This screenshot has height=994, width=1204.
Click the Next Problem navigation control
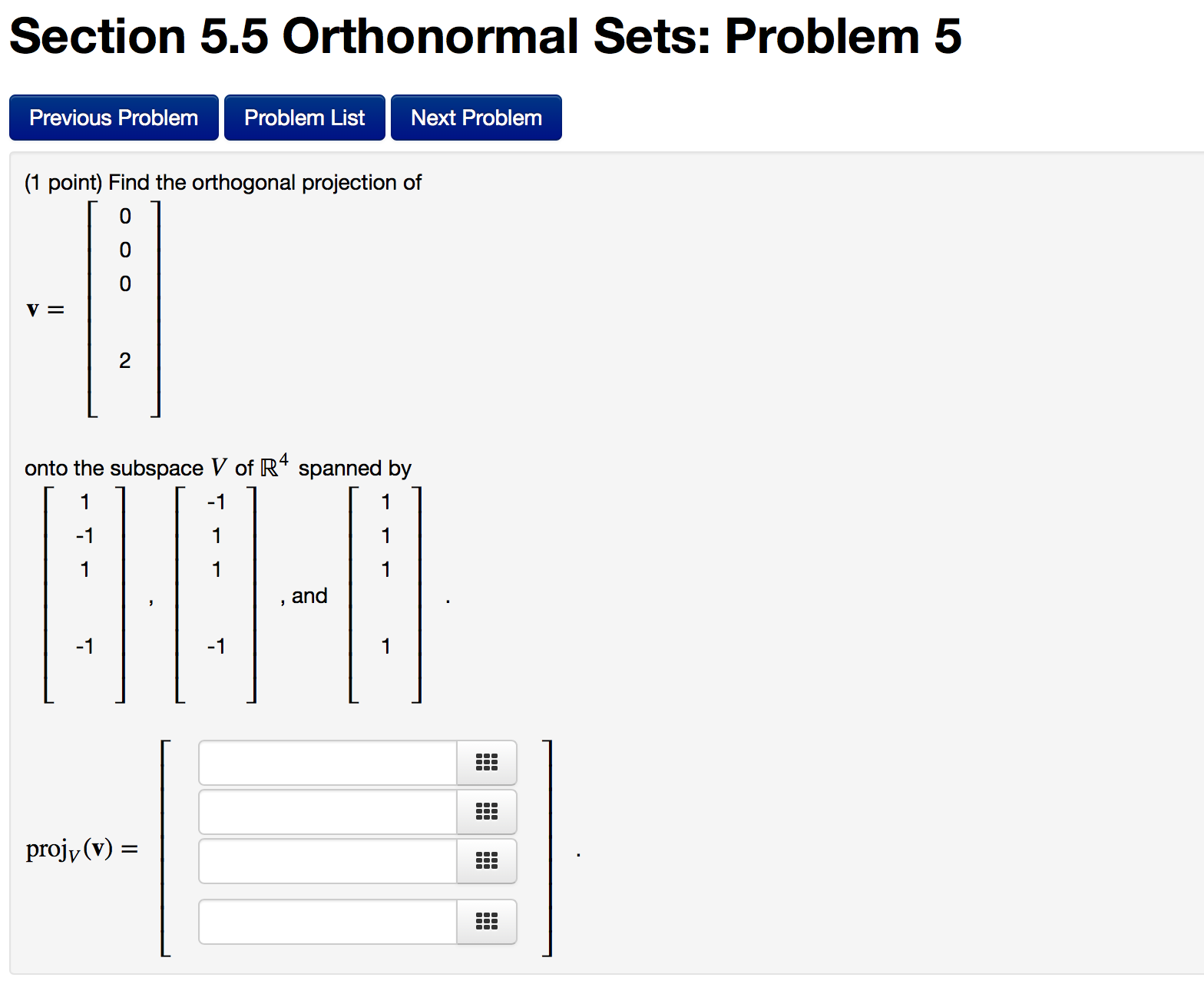point(475,117)
